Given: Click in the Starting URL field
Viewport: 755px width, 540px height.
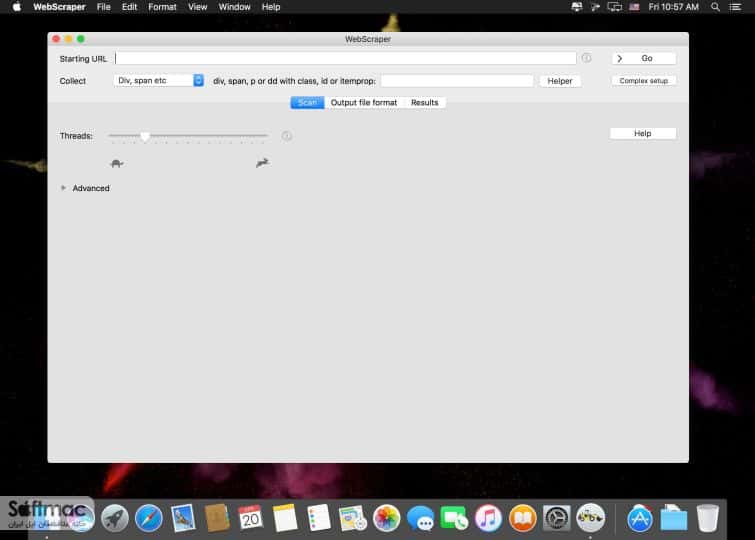Looking at the screenshot, I should (x=345, y=58).
